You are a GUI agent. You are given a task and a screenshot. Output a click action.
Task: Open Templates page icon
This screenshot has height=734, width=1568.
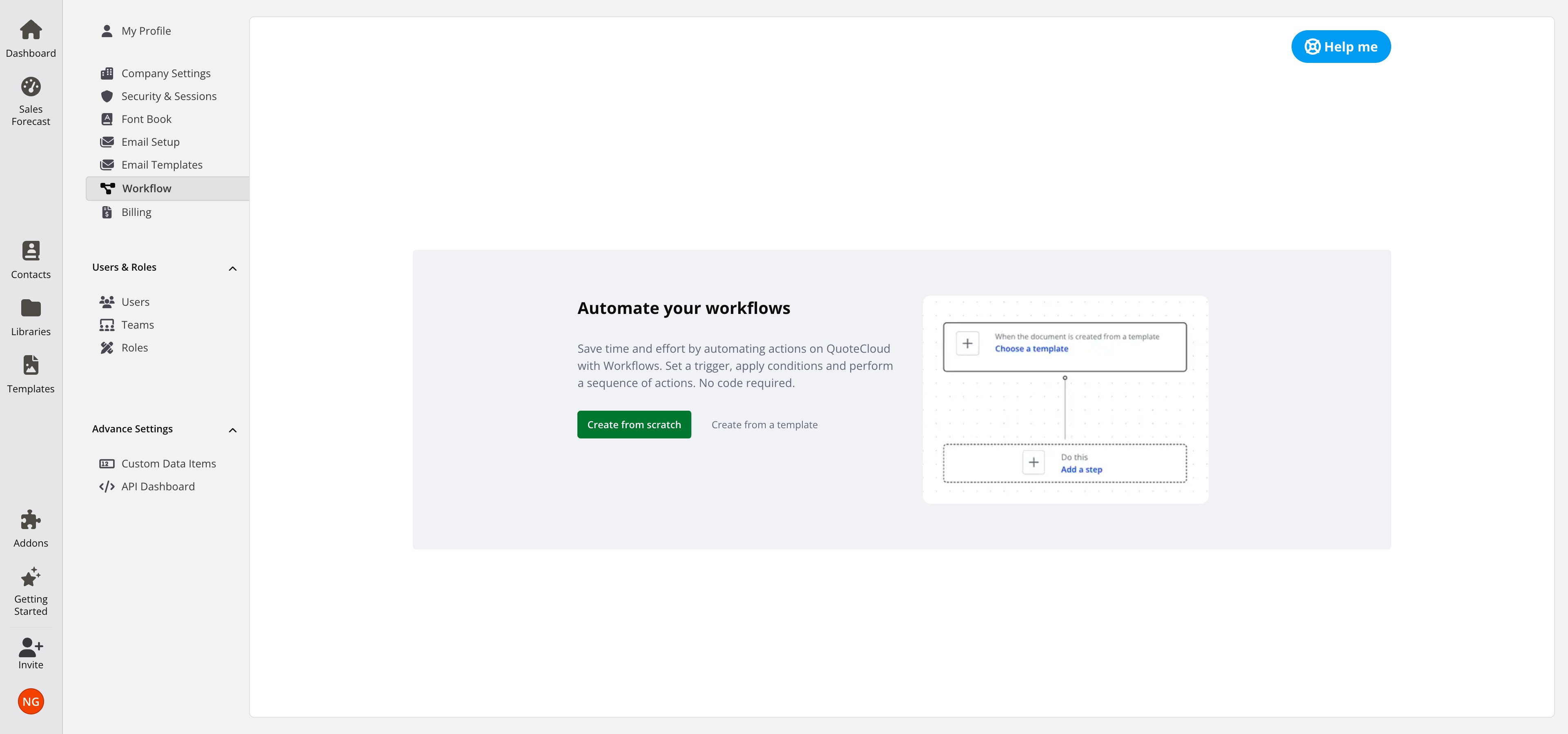pyautogui.click(x=31, y=366)
